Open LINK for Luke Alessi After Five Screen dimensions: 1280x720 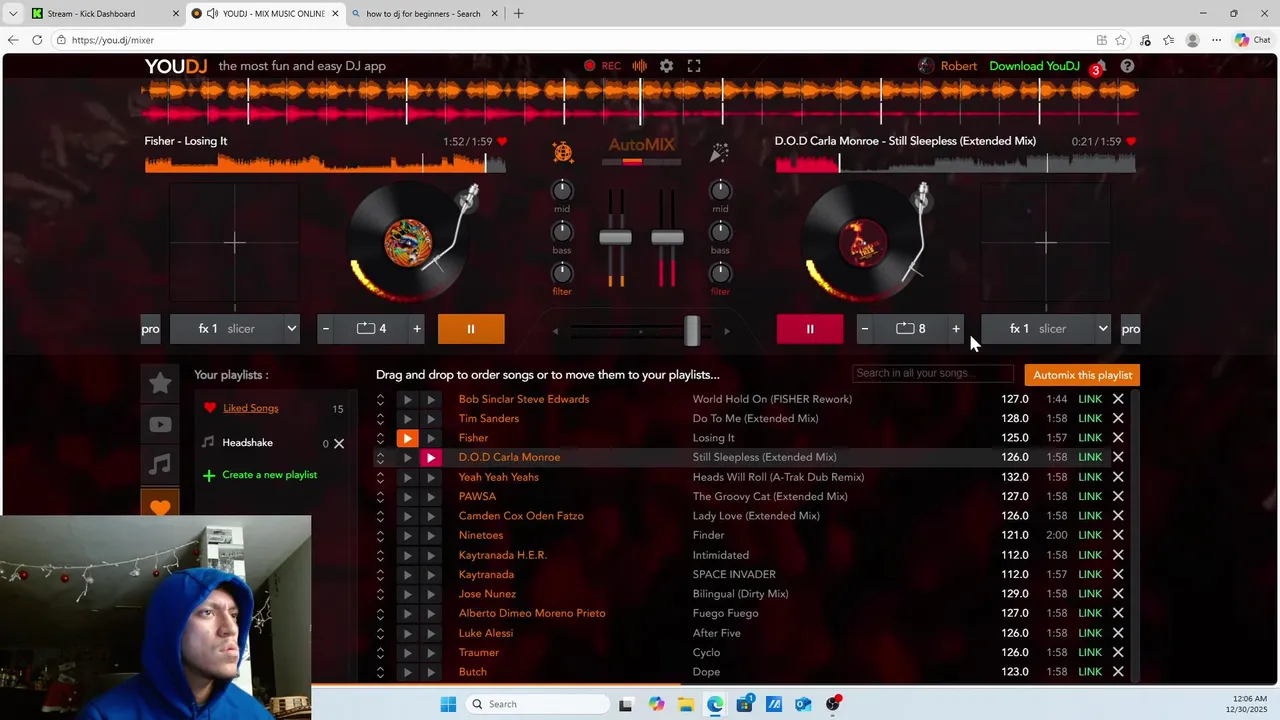(x=1090, y=633)
